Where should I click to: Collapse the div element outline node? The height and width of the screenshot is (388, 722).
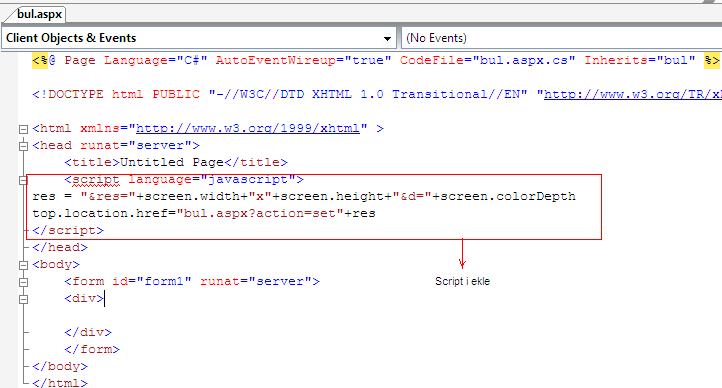pyautogui.click(x=23, y=300)
